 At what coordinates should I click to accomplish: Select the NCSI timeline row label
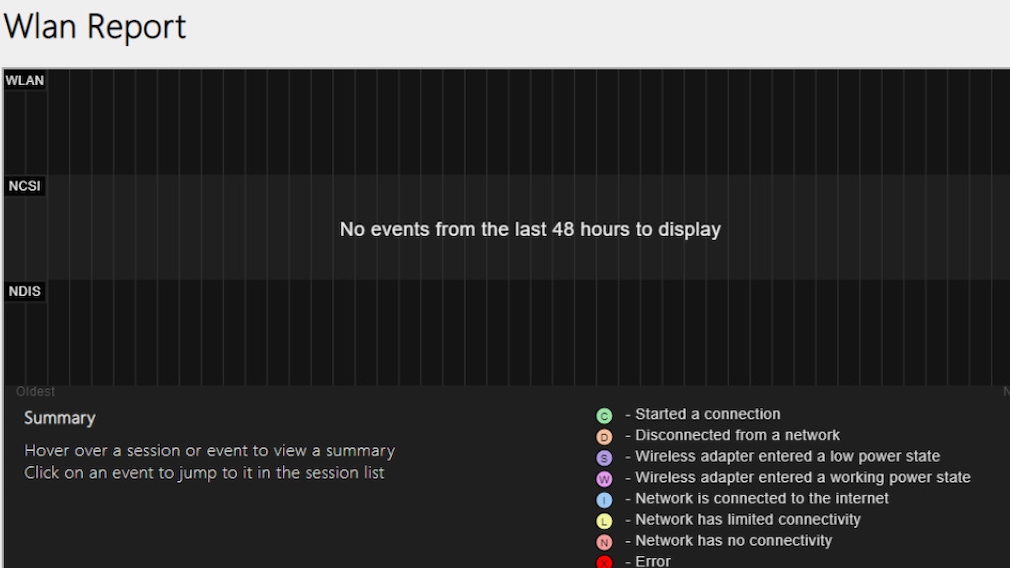(x=25, y=186)
